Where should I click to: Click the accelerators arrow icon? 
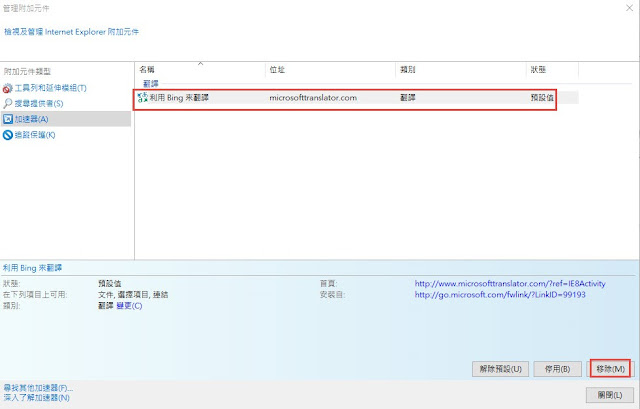point(8,119)
